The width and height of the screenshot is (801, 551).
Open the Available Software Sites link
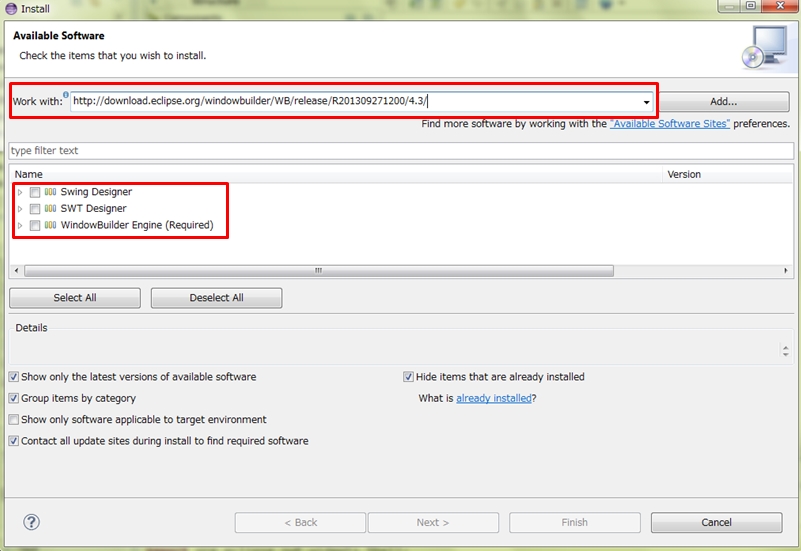coord(669,124)
